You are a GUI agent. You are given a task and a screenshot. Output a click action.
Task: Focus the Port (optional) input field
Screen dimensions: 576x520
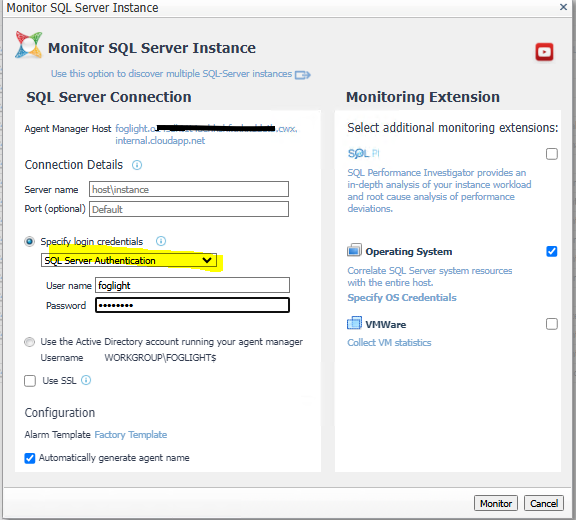(189, 209)
